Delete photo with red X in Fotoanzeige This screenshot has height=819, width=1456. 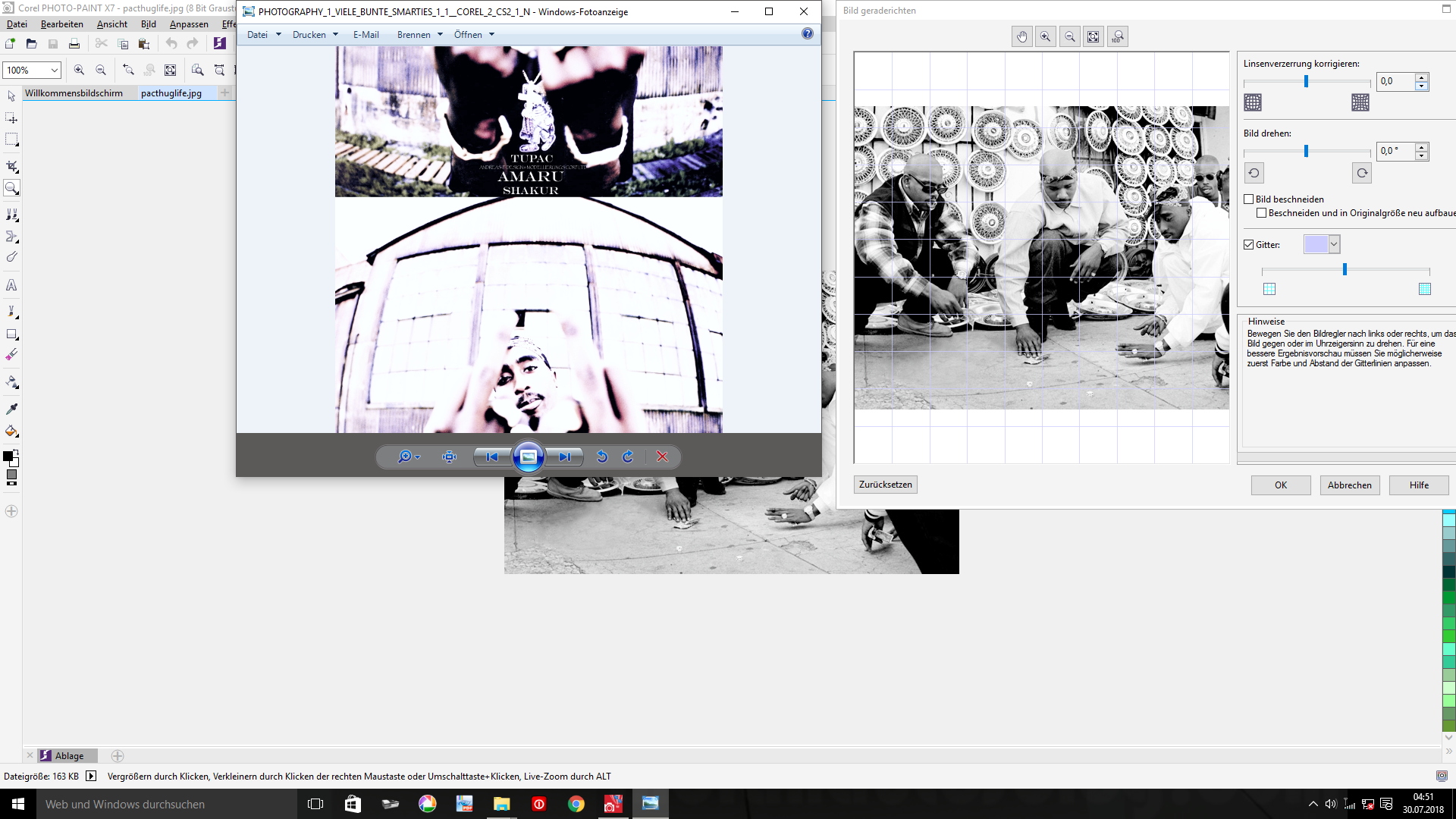662,457
